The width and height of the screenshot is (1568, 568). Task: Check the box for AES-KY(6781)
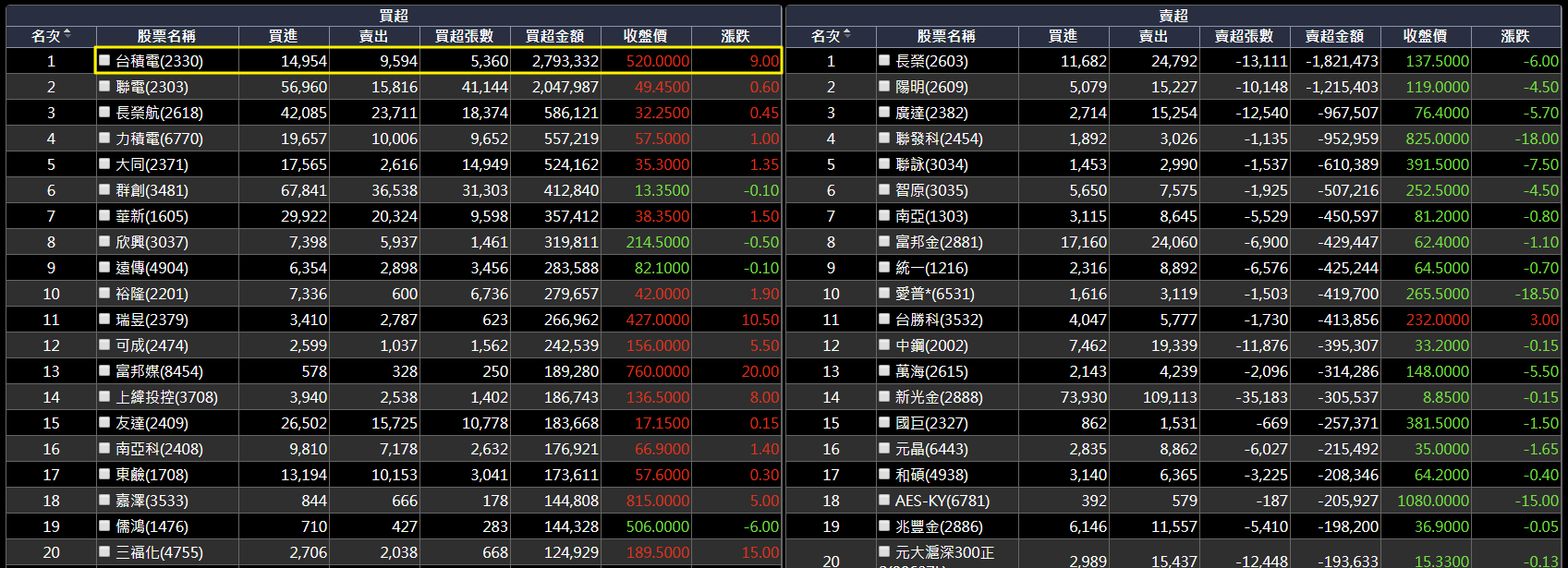click(884, 500)
